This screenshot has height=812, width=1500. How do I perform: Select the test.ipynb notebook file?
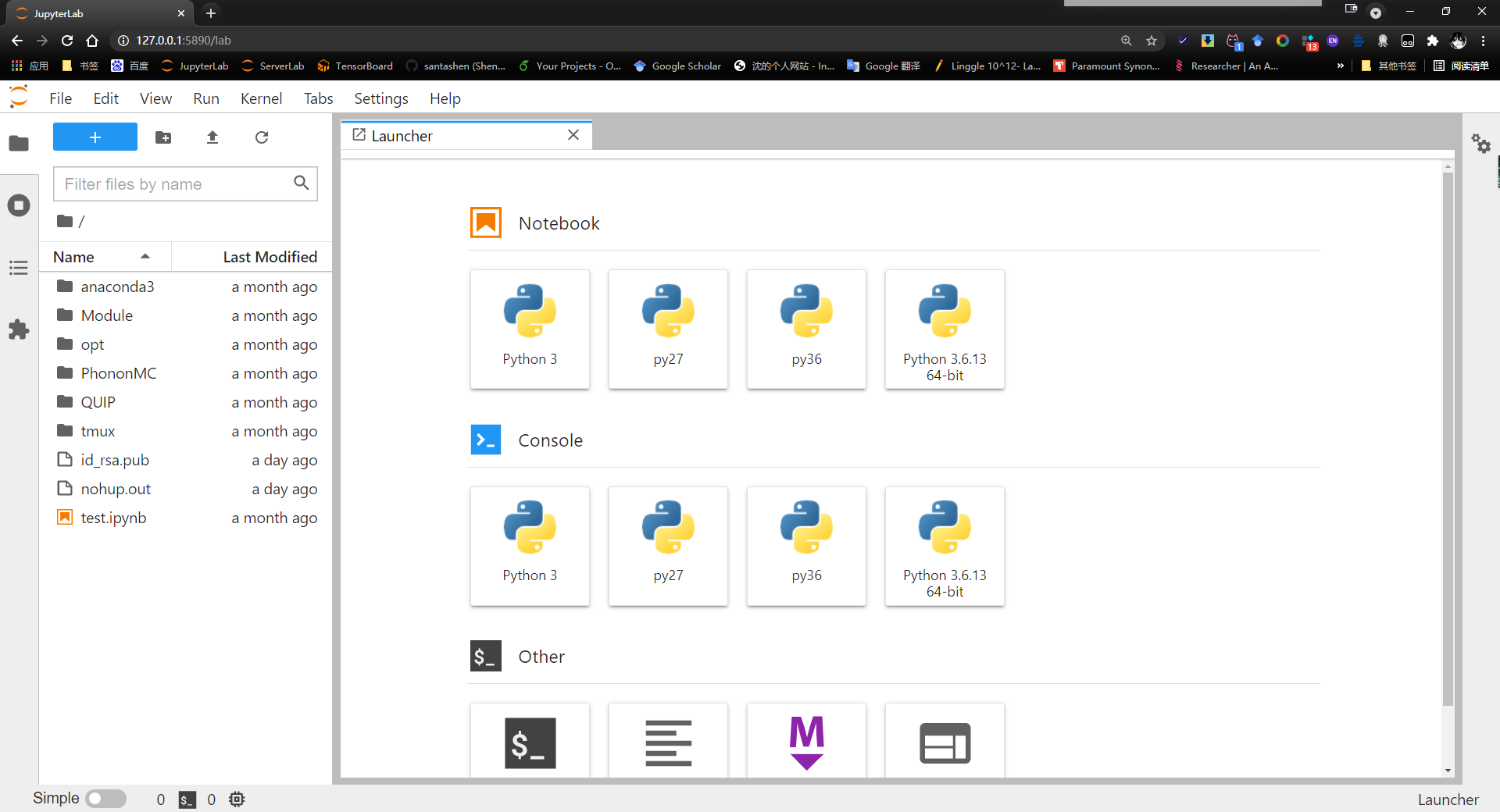186,518
